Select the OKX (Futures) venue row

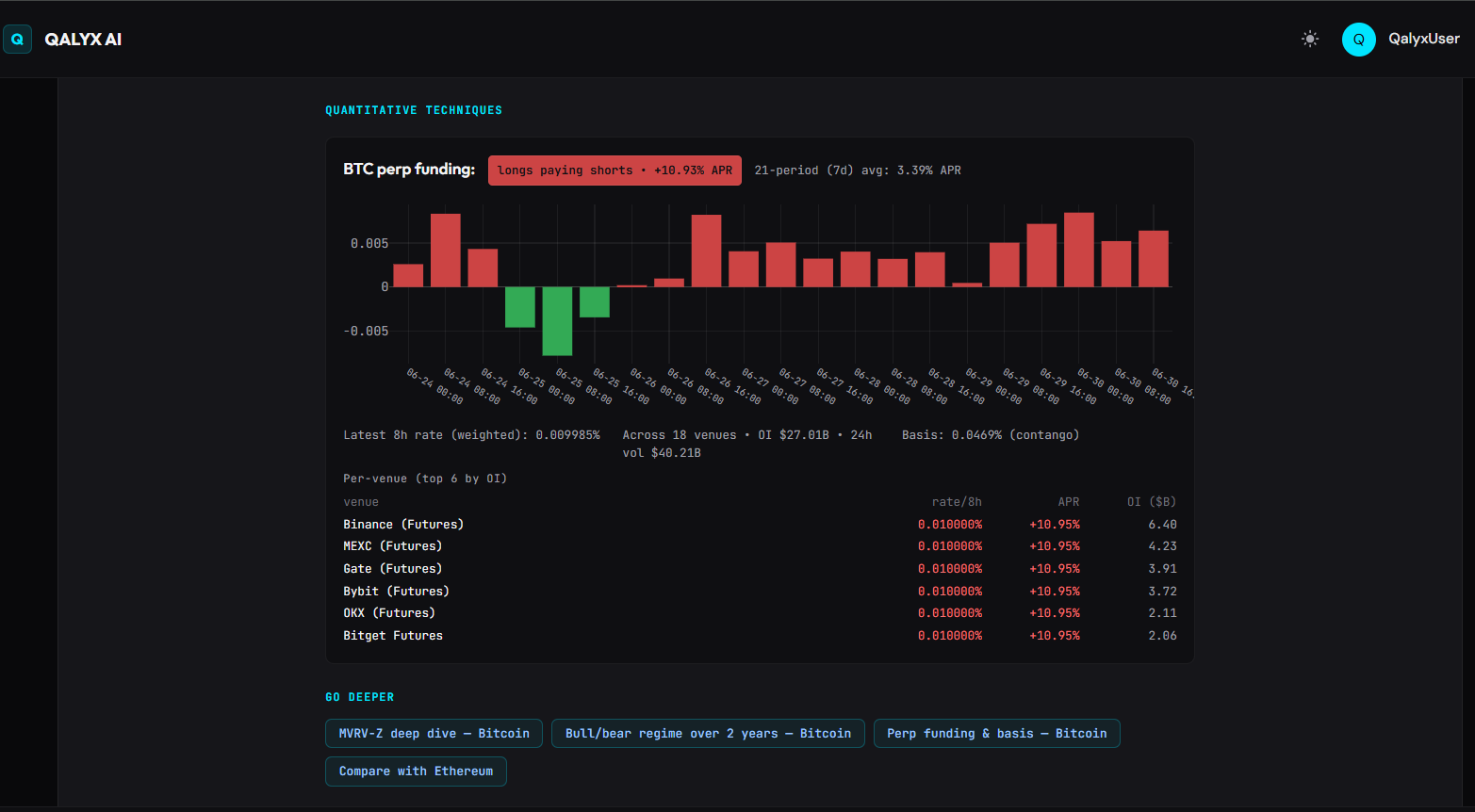760,613
